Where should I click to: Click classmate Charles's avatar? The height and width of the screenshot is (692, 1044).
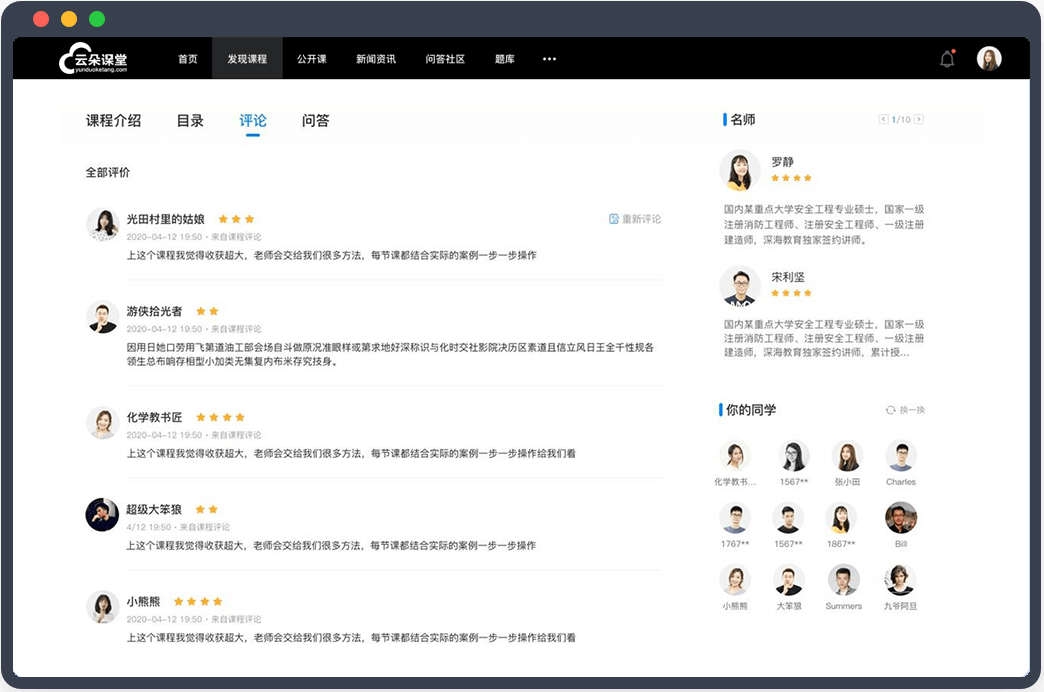[901, 456]
